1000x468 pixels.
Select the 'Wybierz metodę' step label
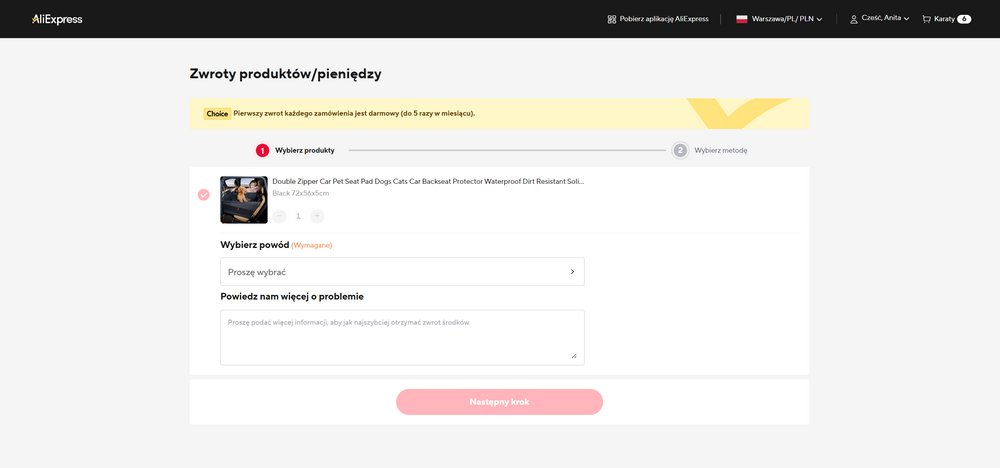[720, 150]
